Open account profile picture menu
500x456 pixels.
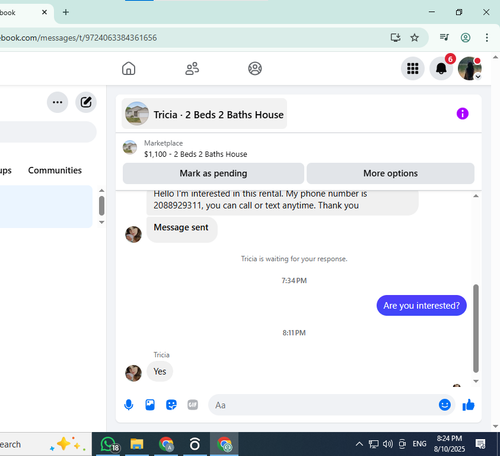coord(470,69)
